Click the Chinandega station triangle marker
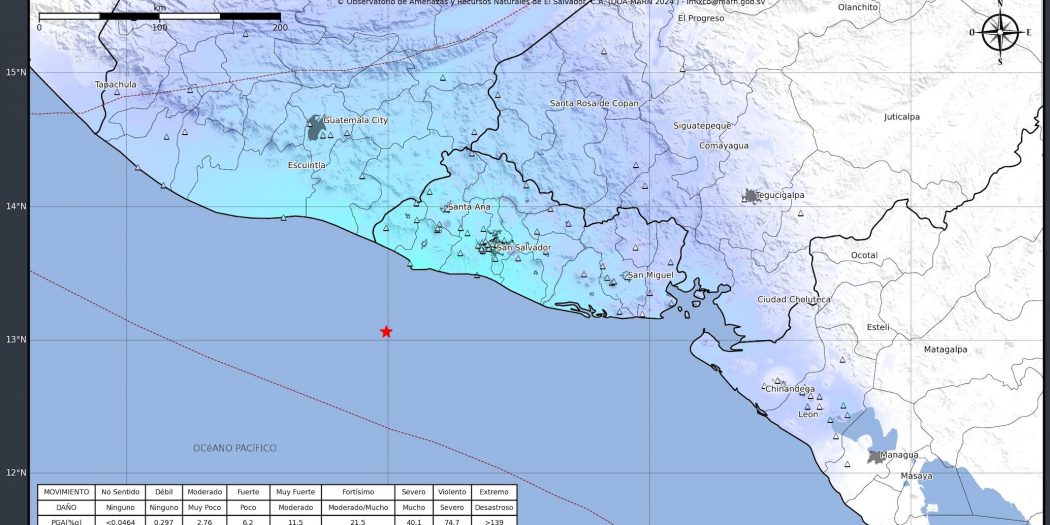Screen dimensions: 1050x525 click(777, 381)
